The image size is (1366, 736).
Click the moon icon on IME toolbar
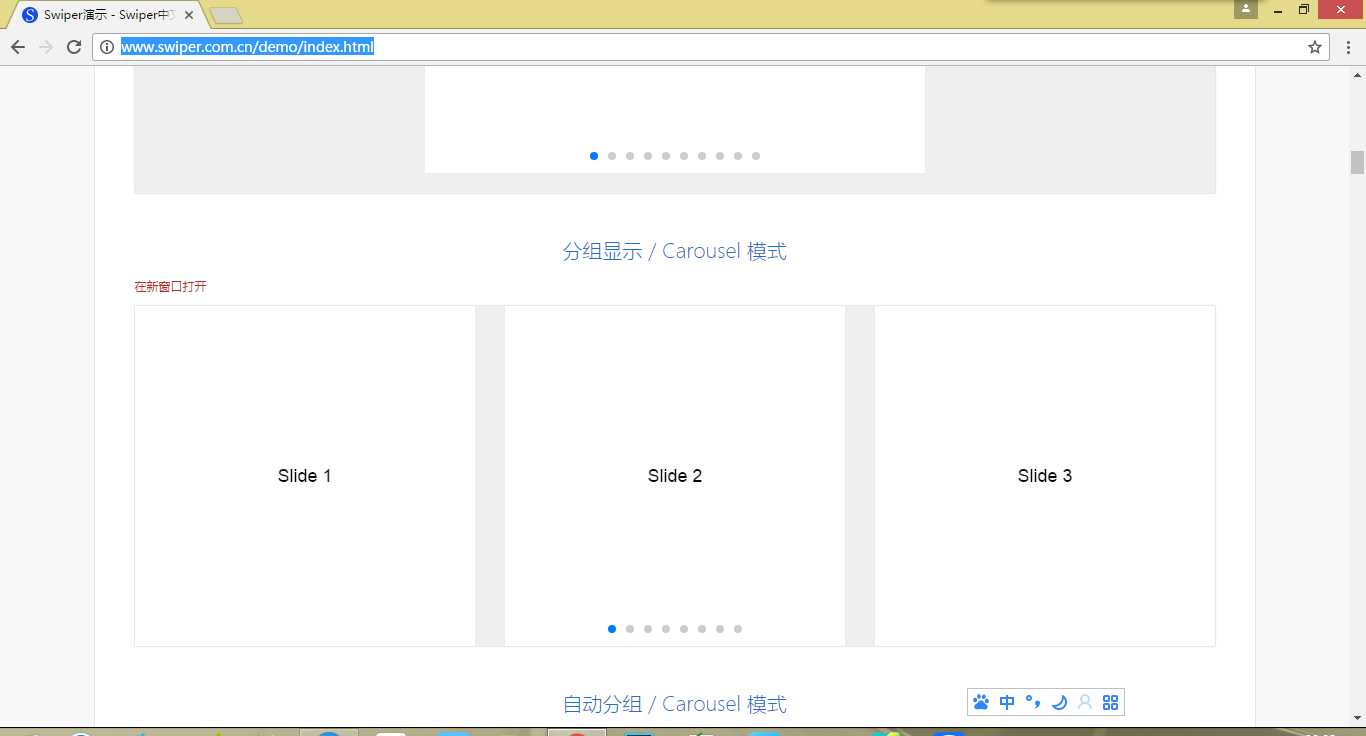1059,702
